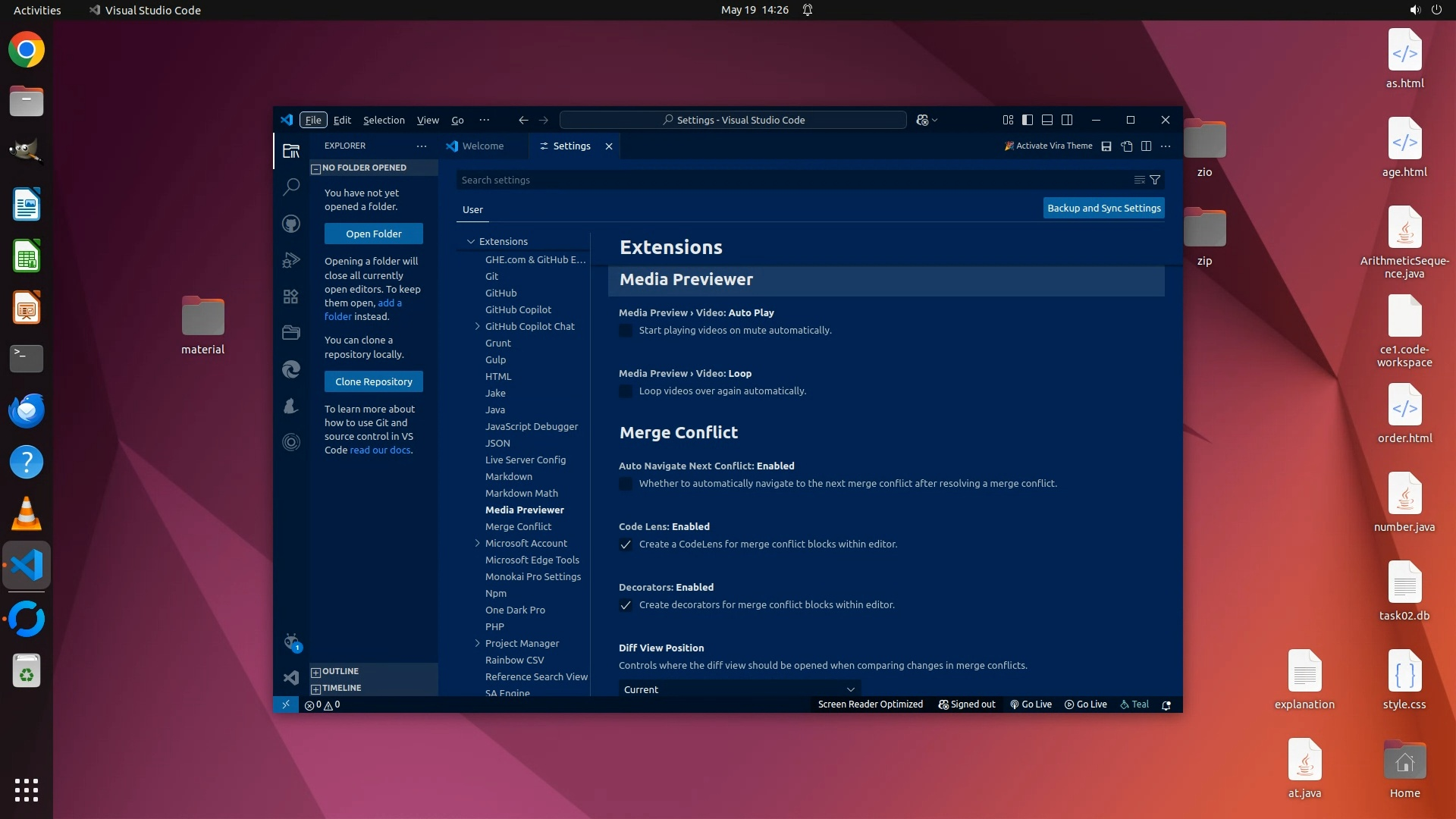The height and width of the screenshot is (819, 1456).
Task: Open Run and Debug view
Action: tap(291, 260)
